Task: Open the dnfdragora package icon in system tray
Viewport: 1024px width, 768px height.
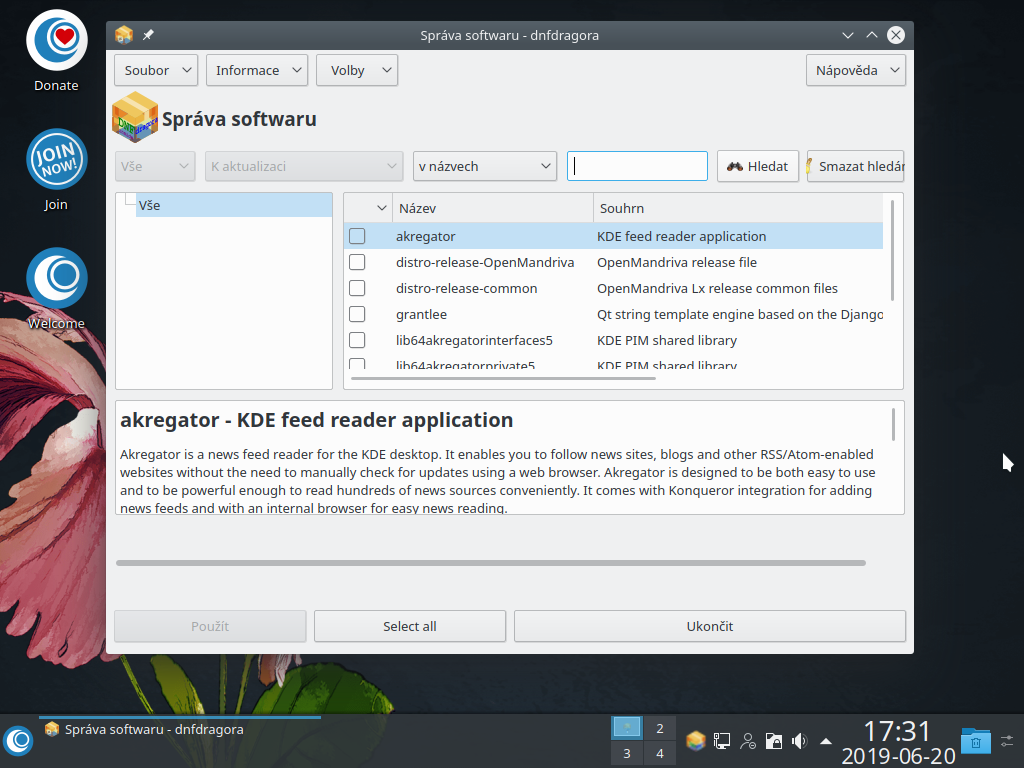Action: point(695,740)
